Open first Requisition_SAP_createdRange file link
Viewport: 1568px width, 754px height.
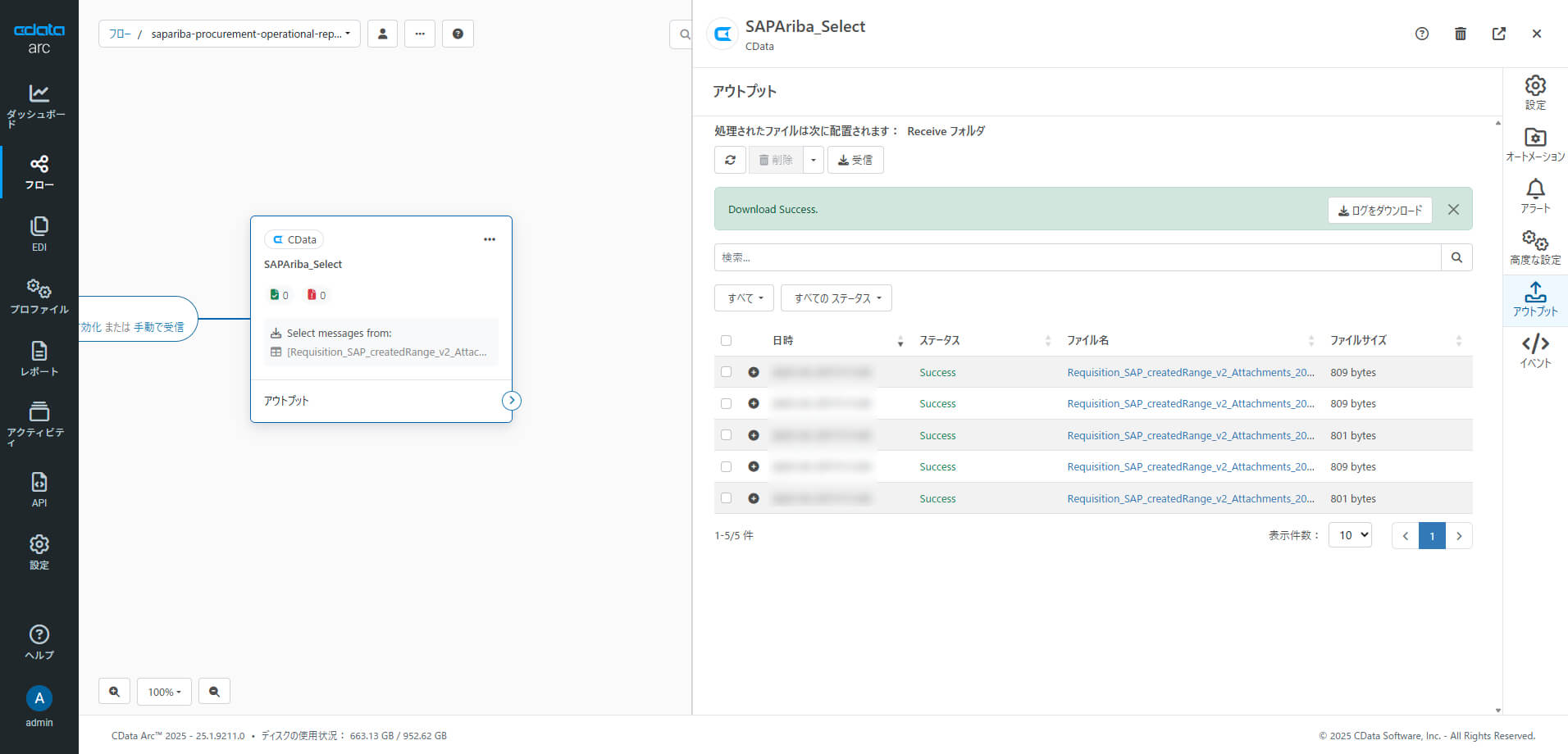(1191, 372)
